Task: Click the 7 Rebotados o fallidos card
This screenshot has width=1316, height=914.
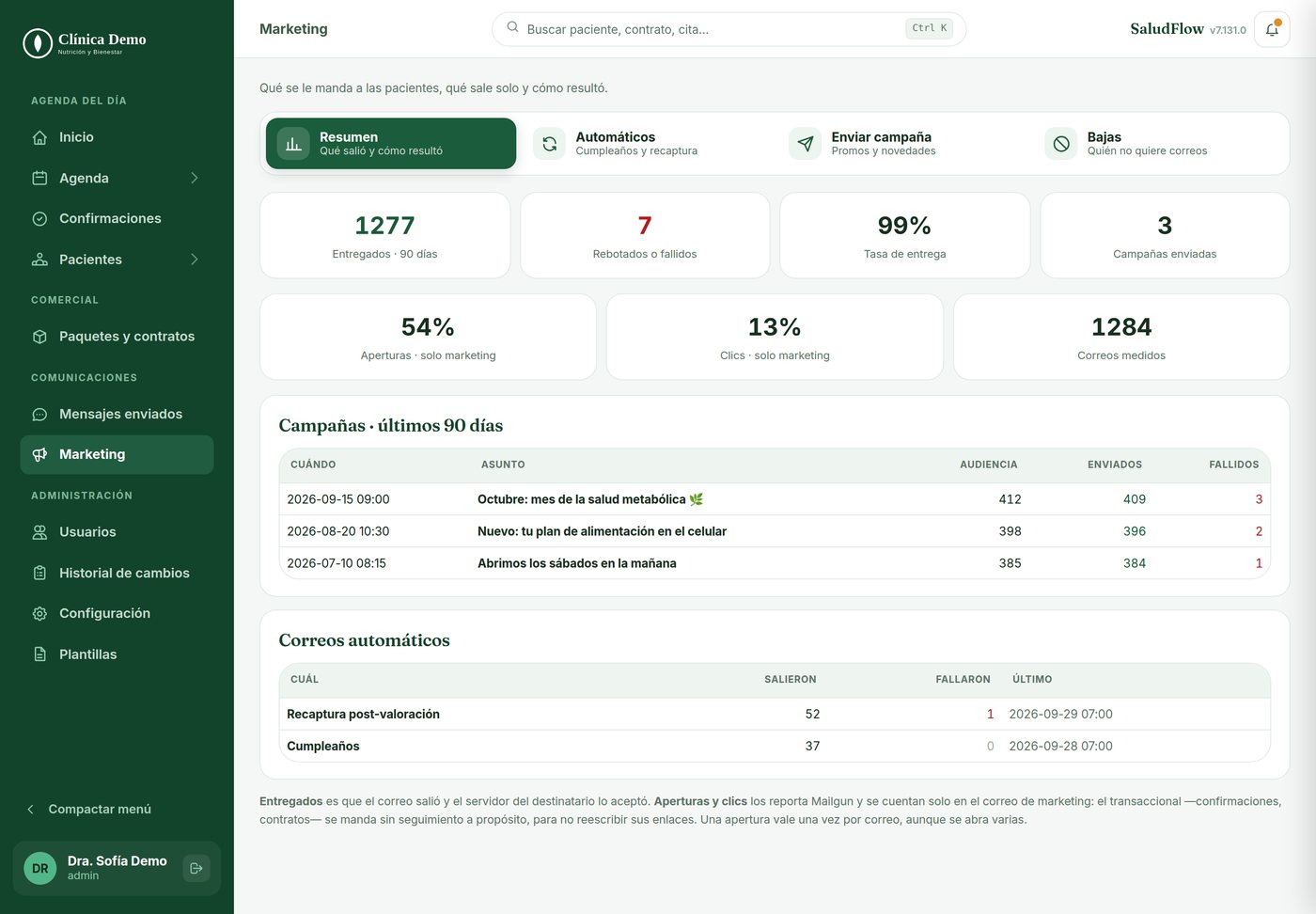Action: tap(645, 236)
